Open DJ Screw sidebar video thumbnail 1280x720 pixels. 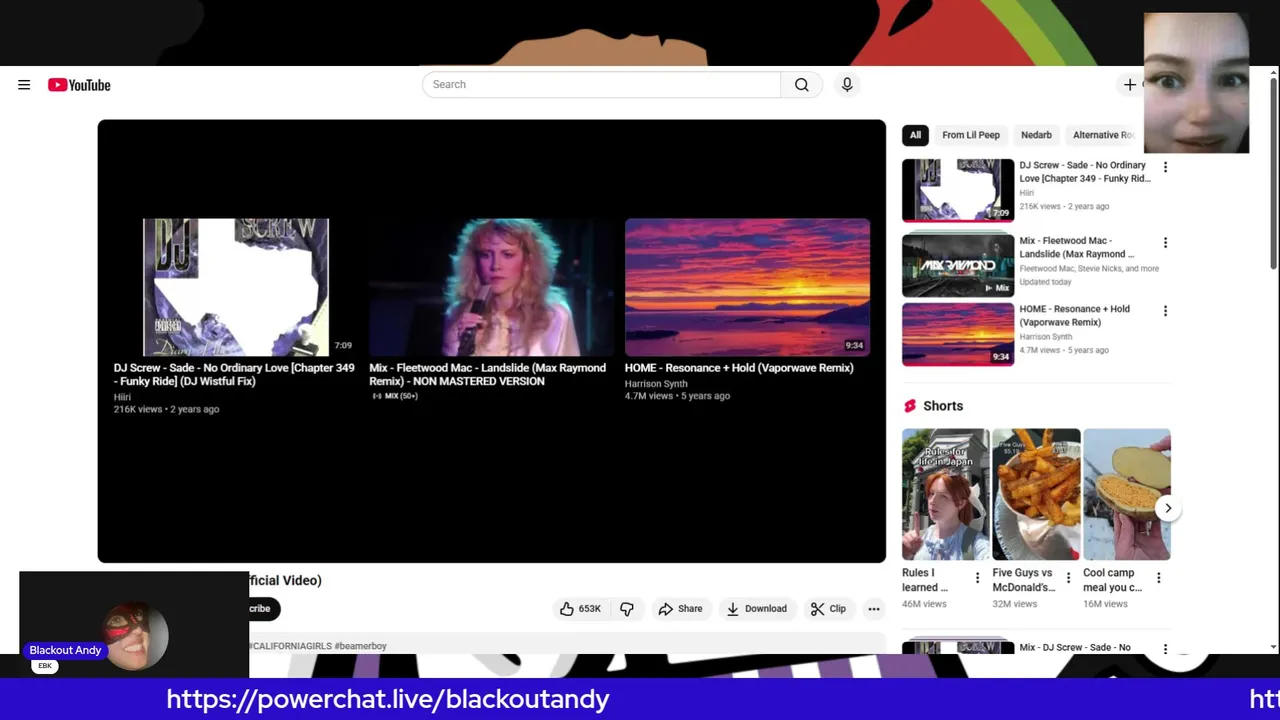958,190
